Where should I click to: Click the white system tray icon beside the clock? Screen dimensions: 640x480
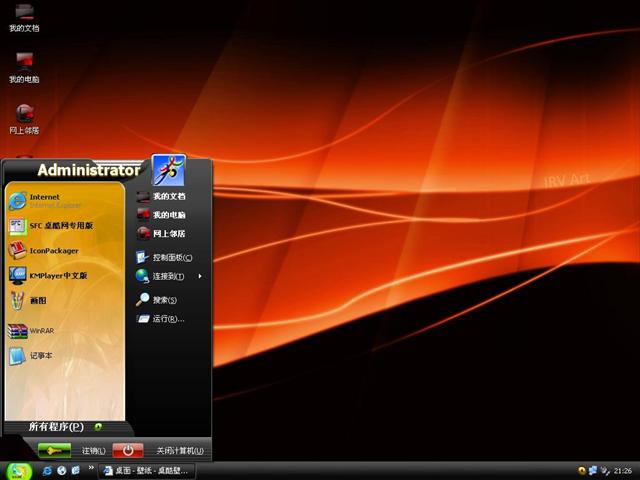tap(605, 471)
